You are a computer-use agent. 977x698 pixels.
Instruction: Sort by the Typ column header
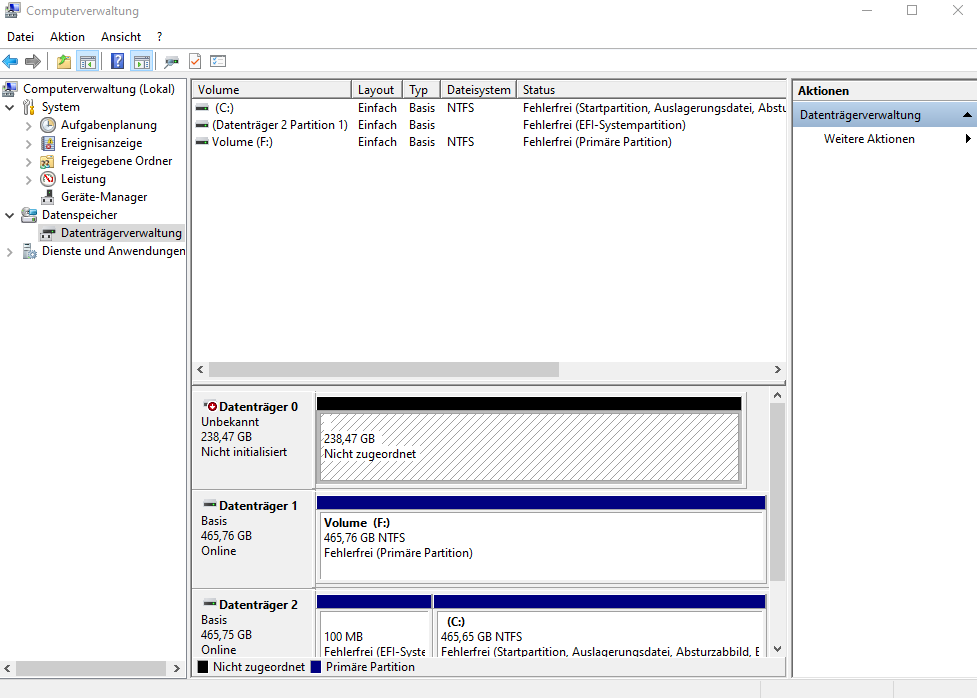[421, 90]
